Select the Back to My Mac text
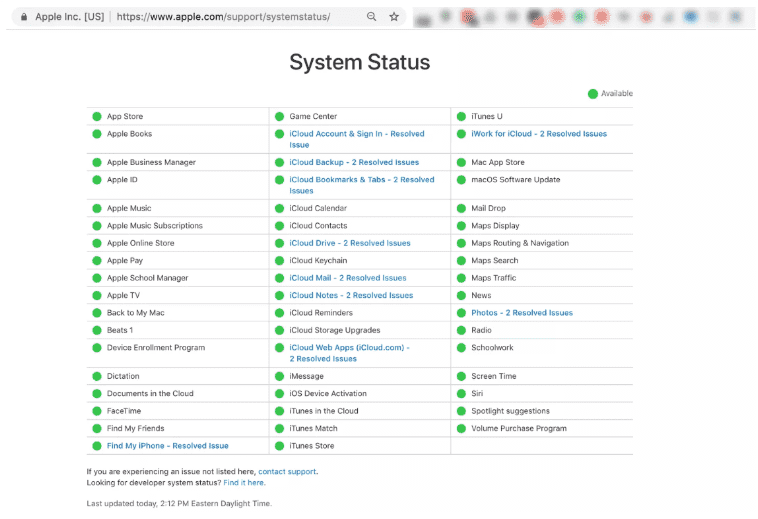 (x=136, y=313)
